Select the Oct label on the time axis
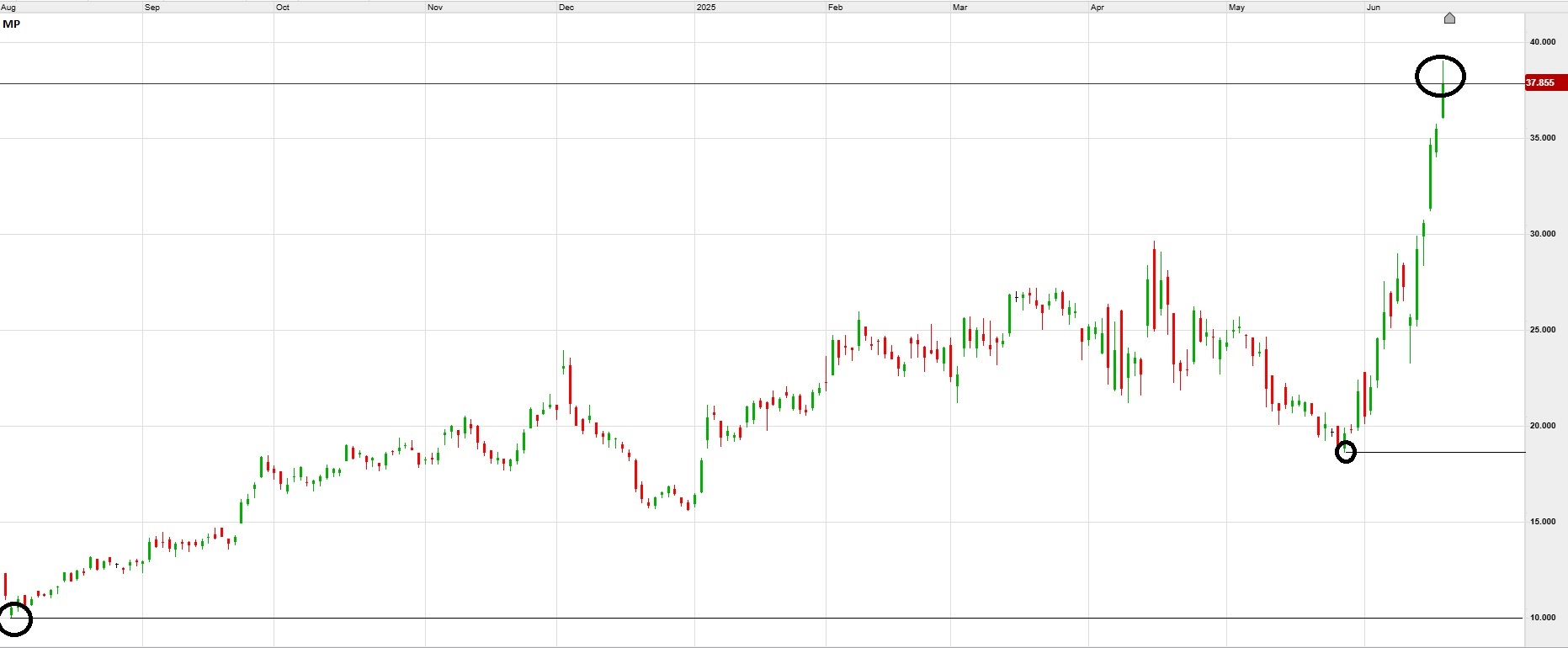Screen dimensions: 1568x648 283,8
